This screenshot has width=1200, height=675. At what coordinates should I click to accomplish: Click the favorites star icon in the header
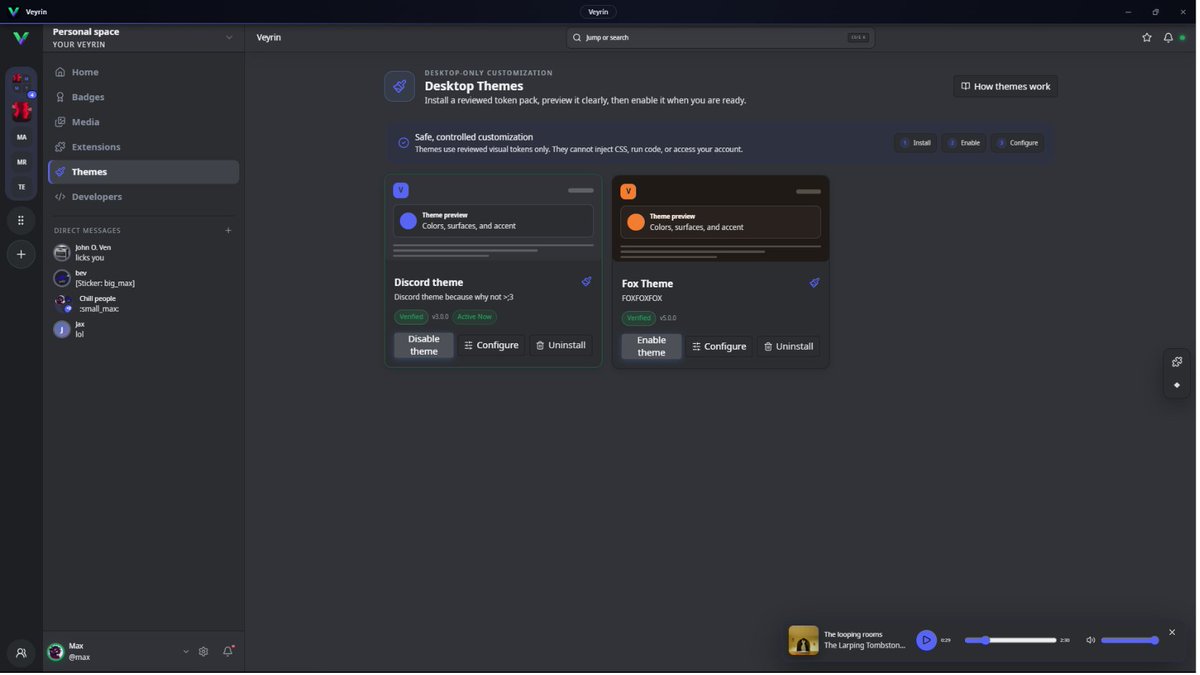(1147, 38)
